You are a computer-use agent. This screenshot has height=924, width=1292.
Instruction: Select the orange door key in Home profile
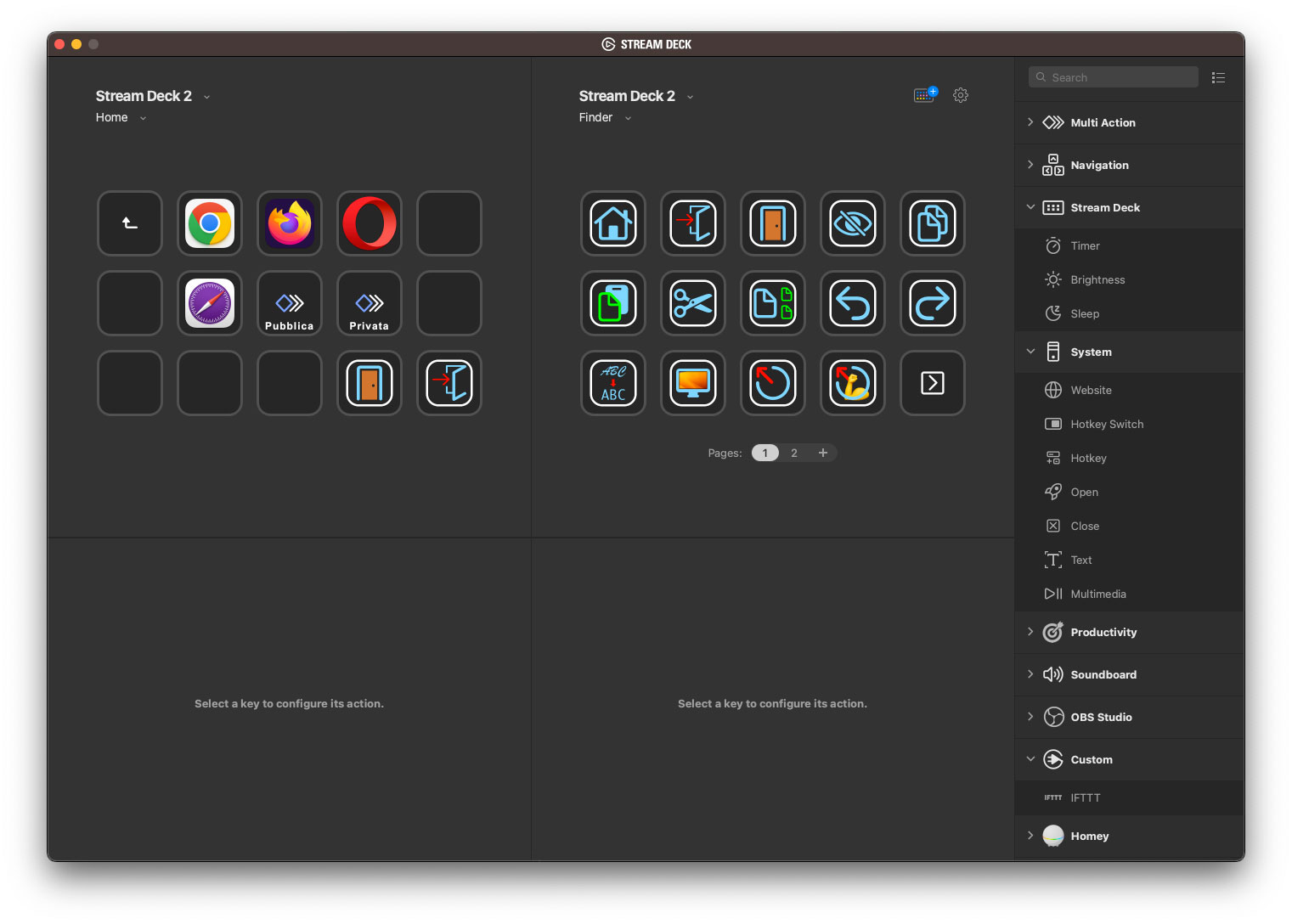370,383
